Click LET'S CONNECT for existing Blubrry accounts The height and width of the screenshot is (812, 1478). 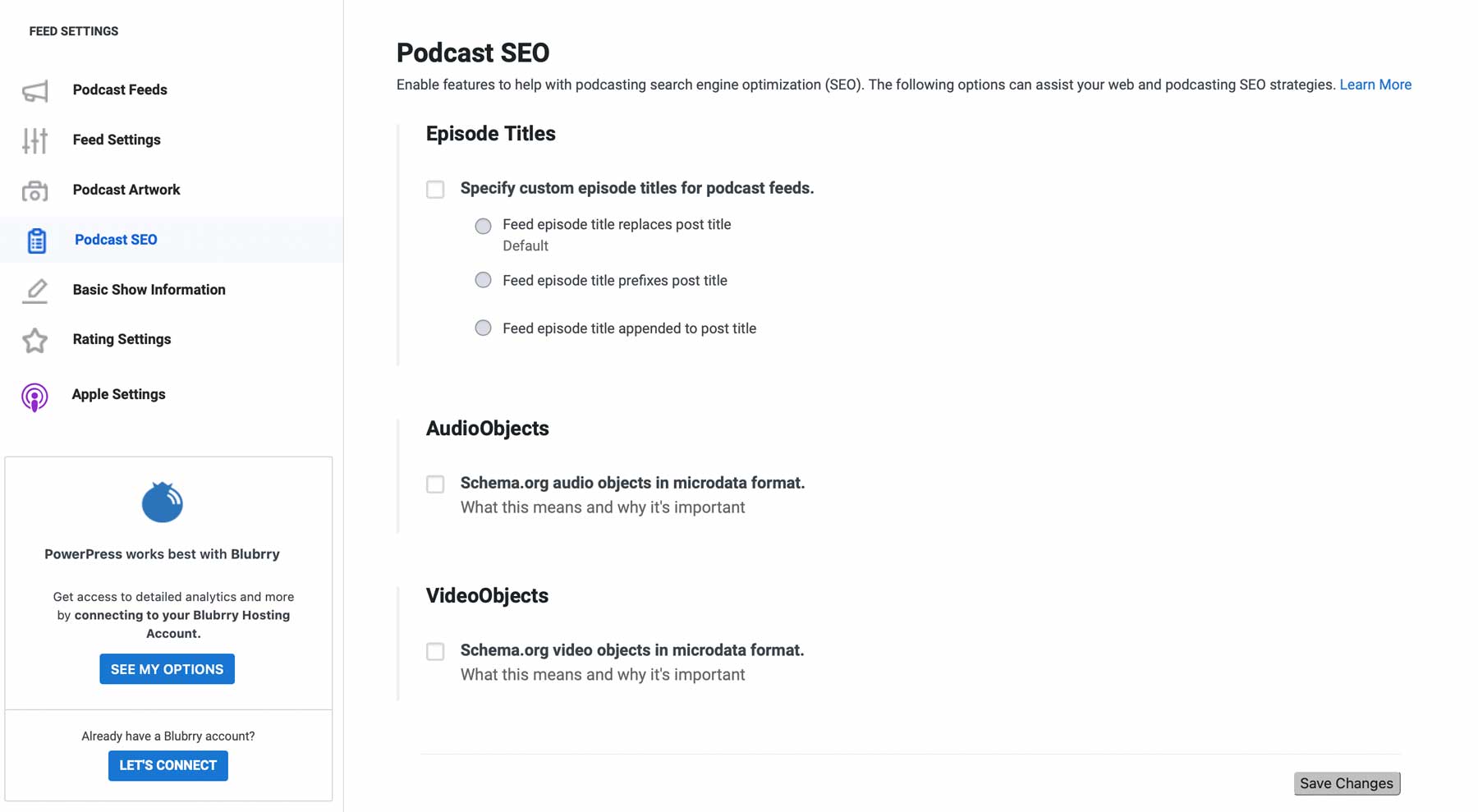click(x=168, y=765)
